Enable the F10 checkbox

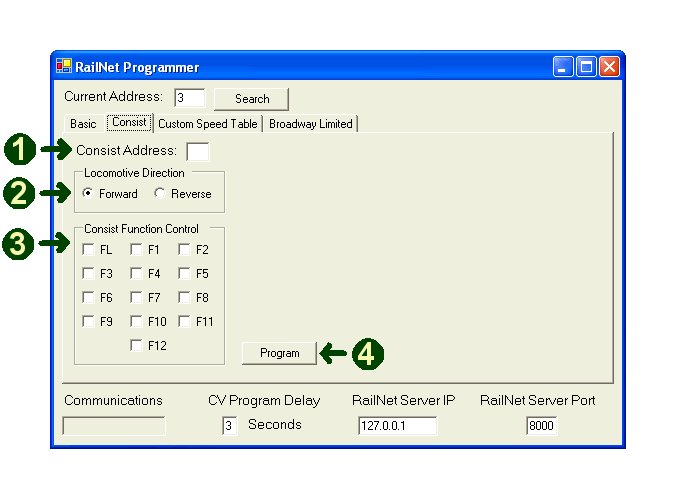tap(136, 321)
